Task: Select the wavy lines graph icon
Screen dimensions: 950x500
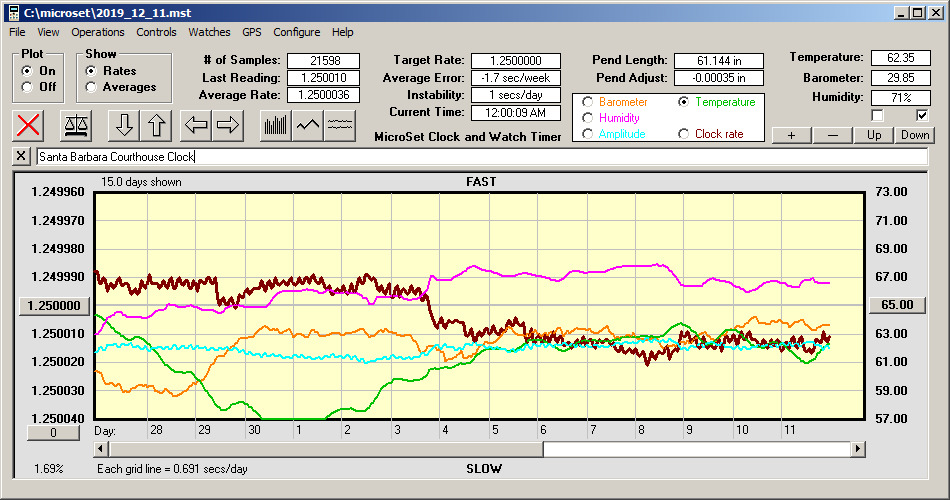Action: click(x=339, y=125)
